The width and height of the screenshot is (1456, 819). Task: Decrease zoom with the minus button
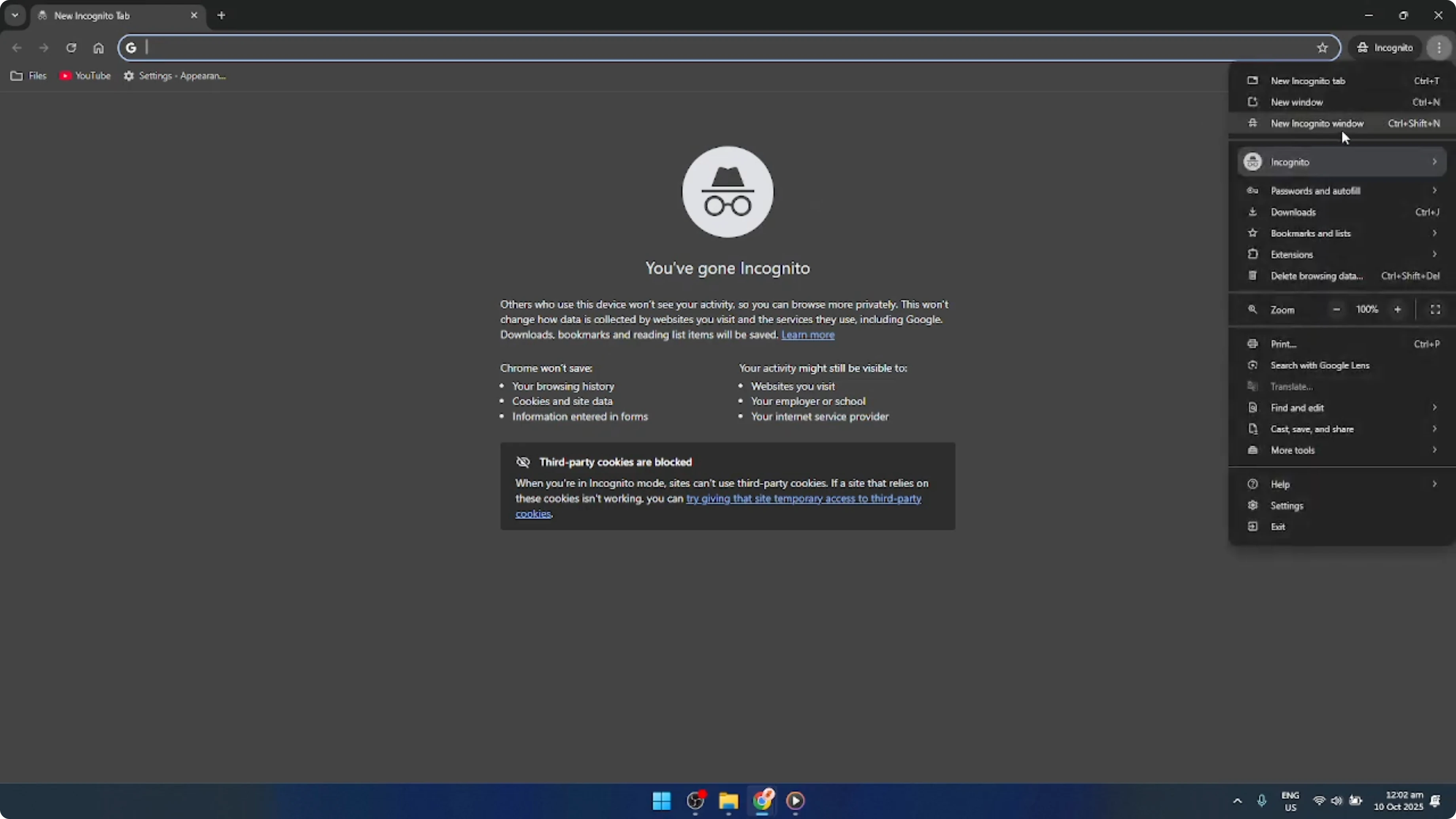coord(1336,309)
